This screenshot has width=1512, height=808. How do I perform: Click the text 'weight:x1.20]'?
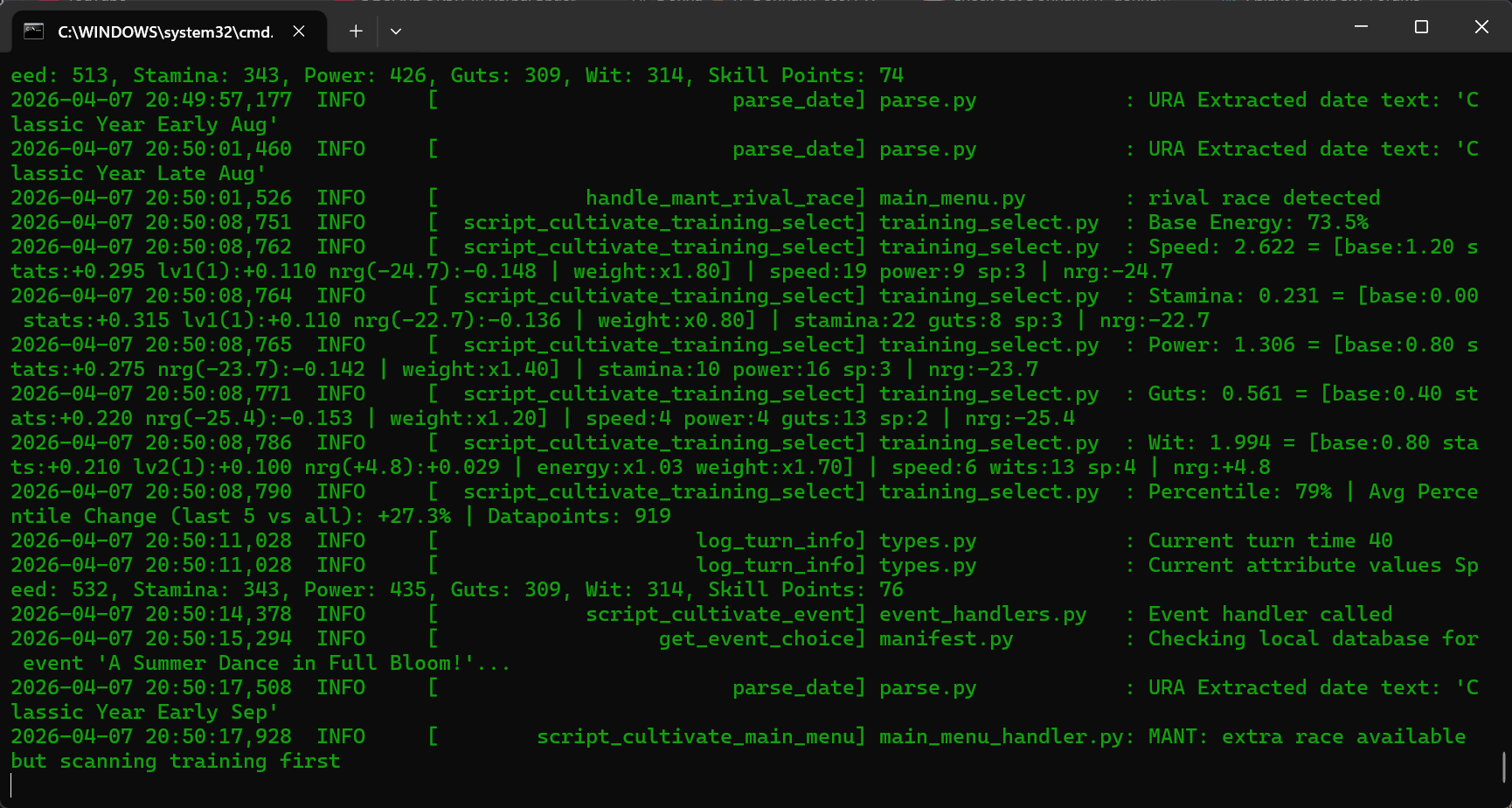[x=468, y=418]
